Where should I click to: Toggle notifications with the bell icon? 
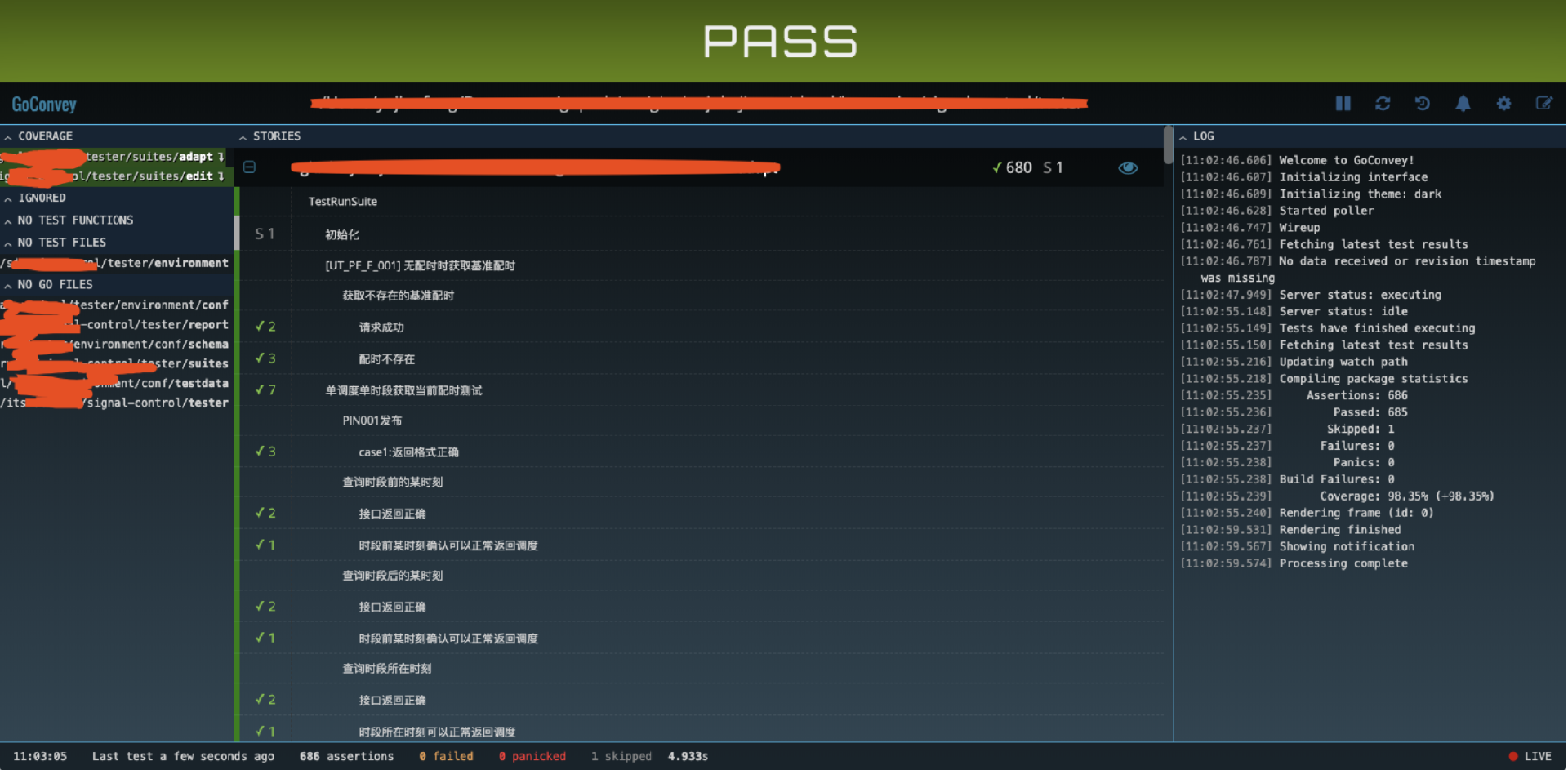pyautogui.click(x=1463, y=104)
